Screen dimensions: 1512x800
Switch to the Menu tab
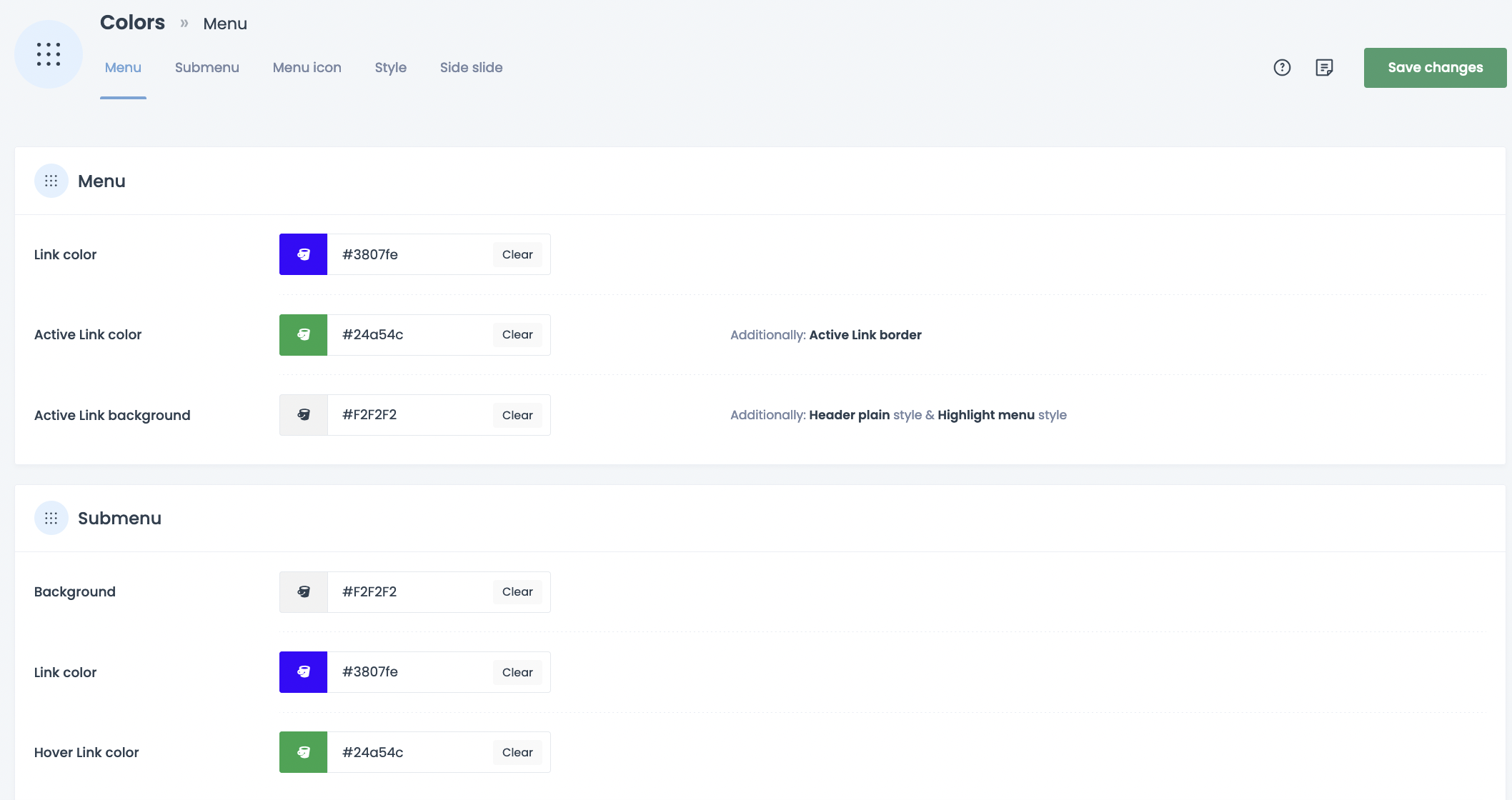coord(123,67)
